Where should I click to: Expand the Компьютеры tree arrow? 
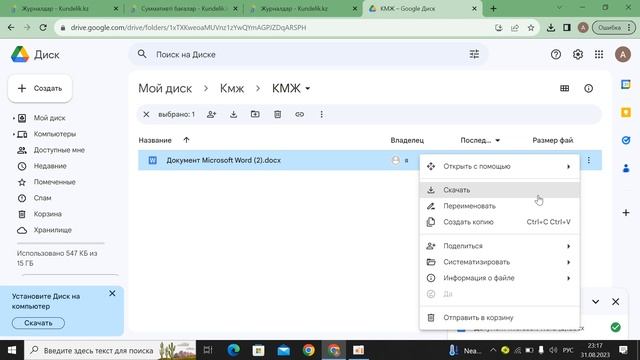pyautogui.click(x=13, y=134)
